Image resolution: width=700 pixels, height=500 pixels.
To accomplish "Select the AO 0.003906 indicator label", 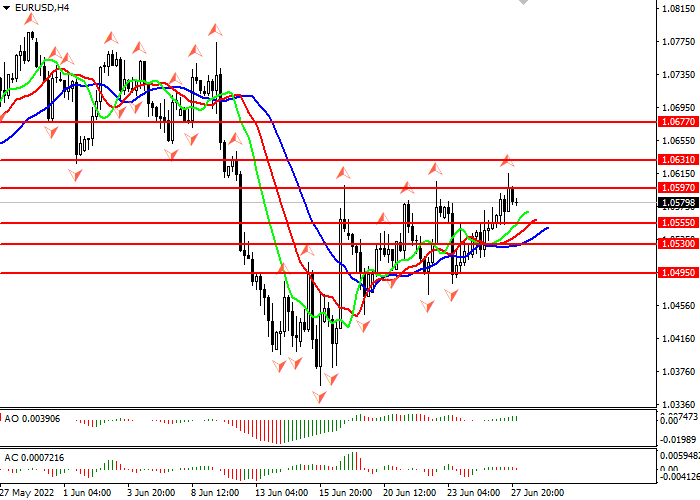I will (32, 416).
